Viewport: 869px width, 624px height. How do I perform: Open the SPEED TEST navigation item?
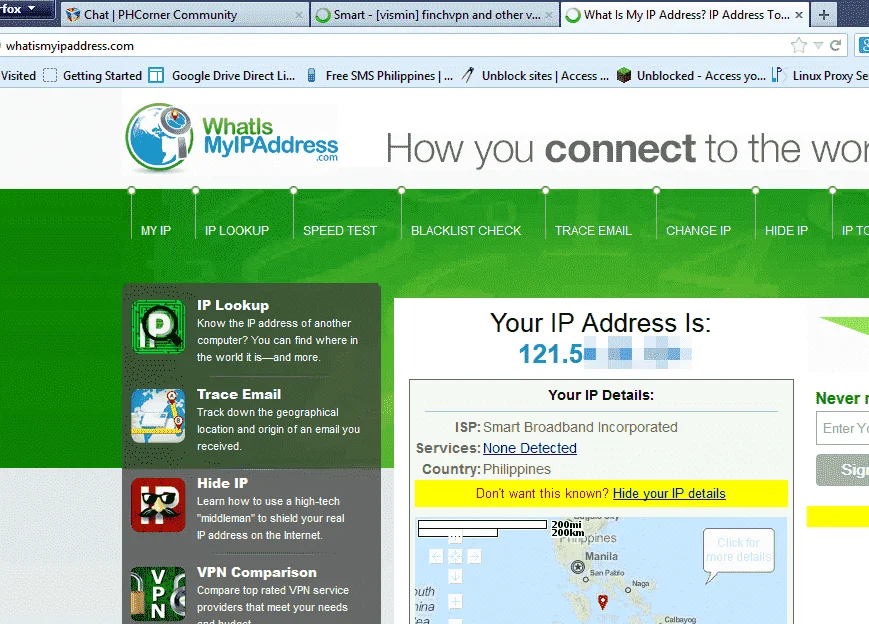pyautogui.click(x=340, y=231)
